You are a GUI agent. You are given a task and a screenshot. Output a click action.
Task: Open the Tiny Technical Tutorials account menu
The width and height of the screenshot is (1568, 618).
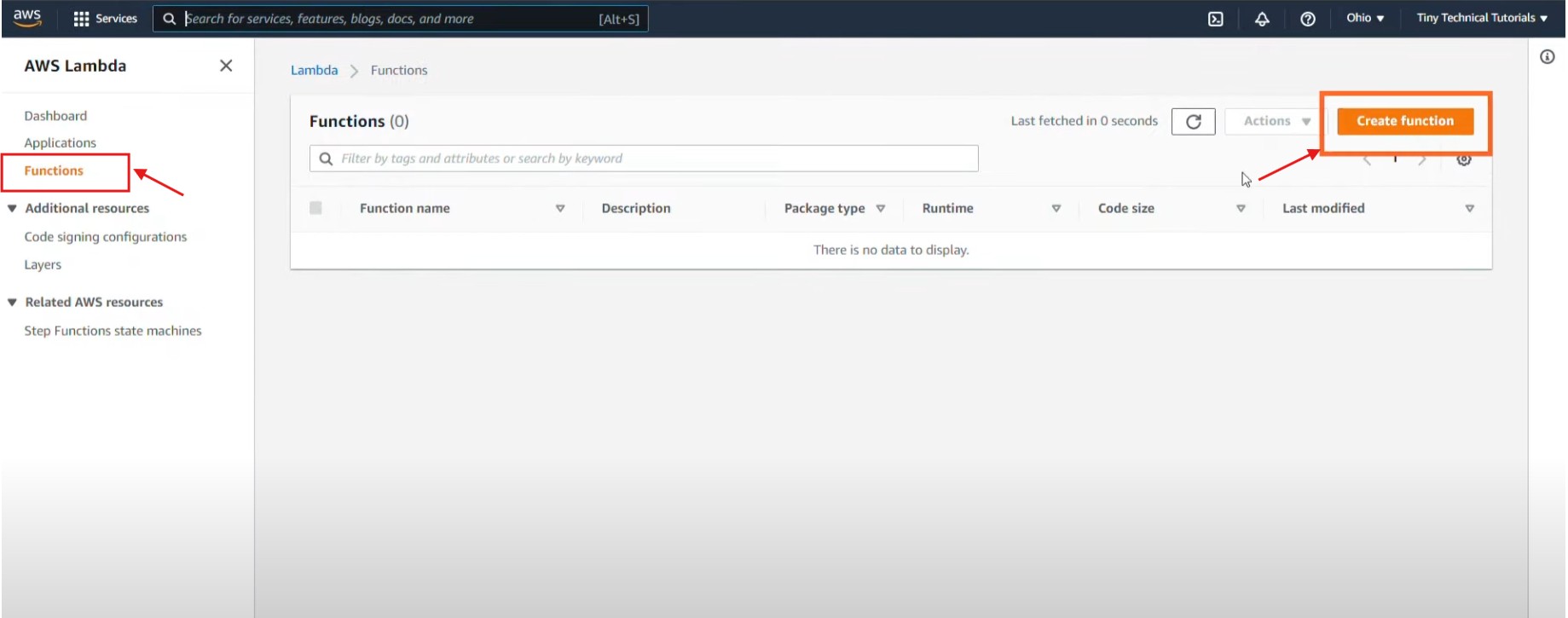[1481, 18]
